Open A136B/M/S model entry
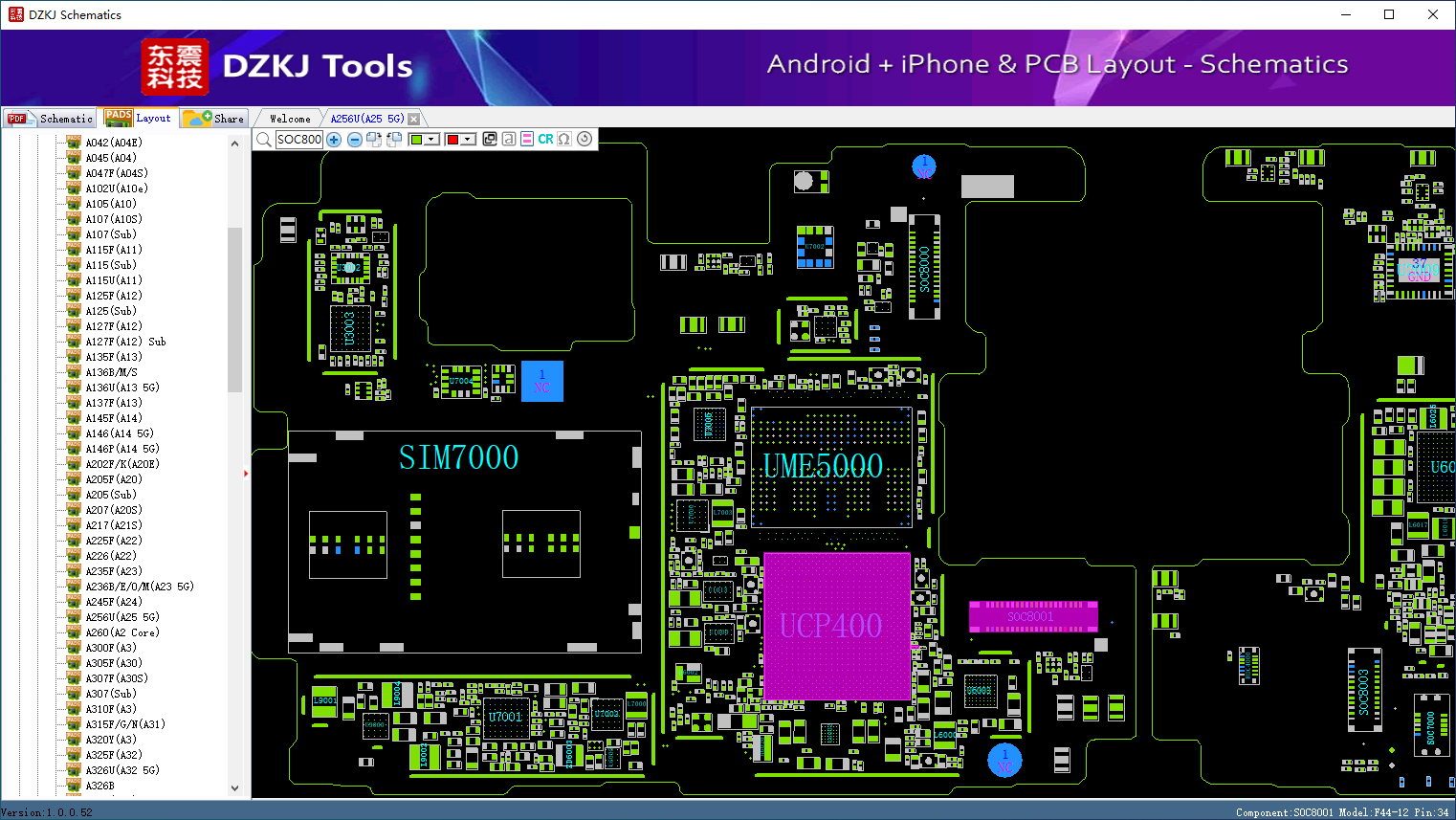 [111, 372]
